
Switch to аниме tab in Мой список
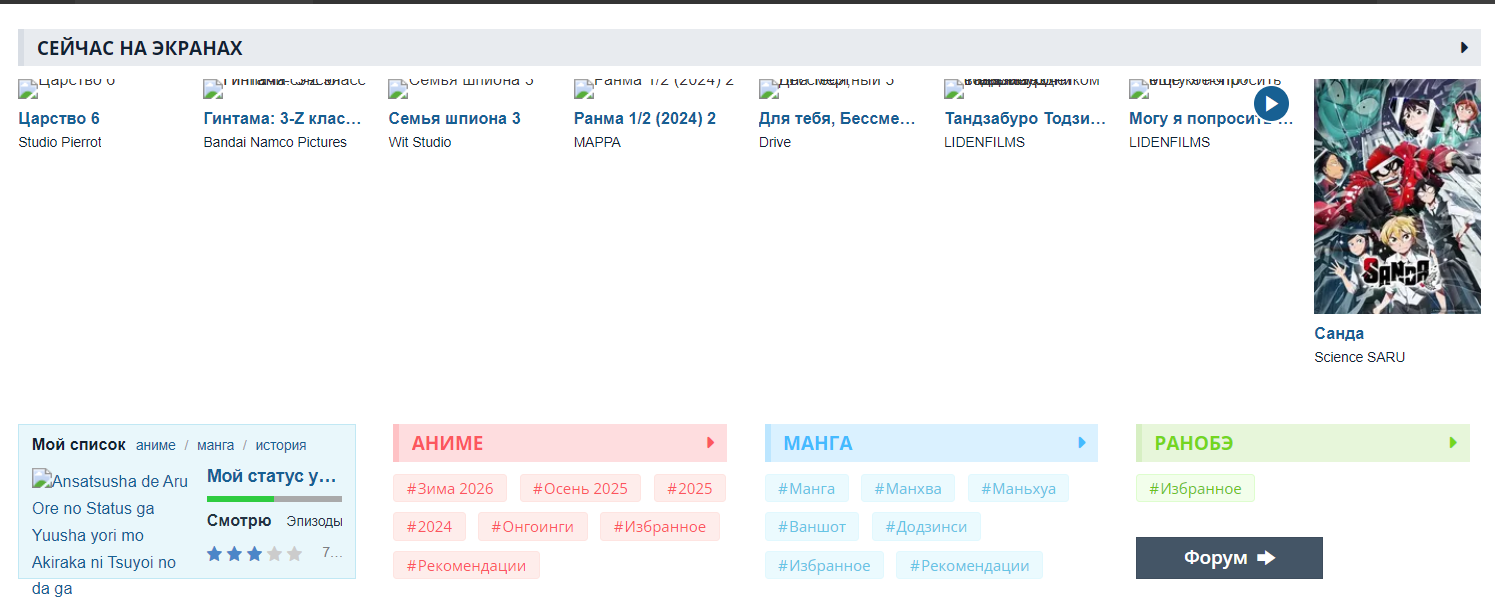(155, 446)
